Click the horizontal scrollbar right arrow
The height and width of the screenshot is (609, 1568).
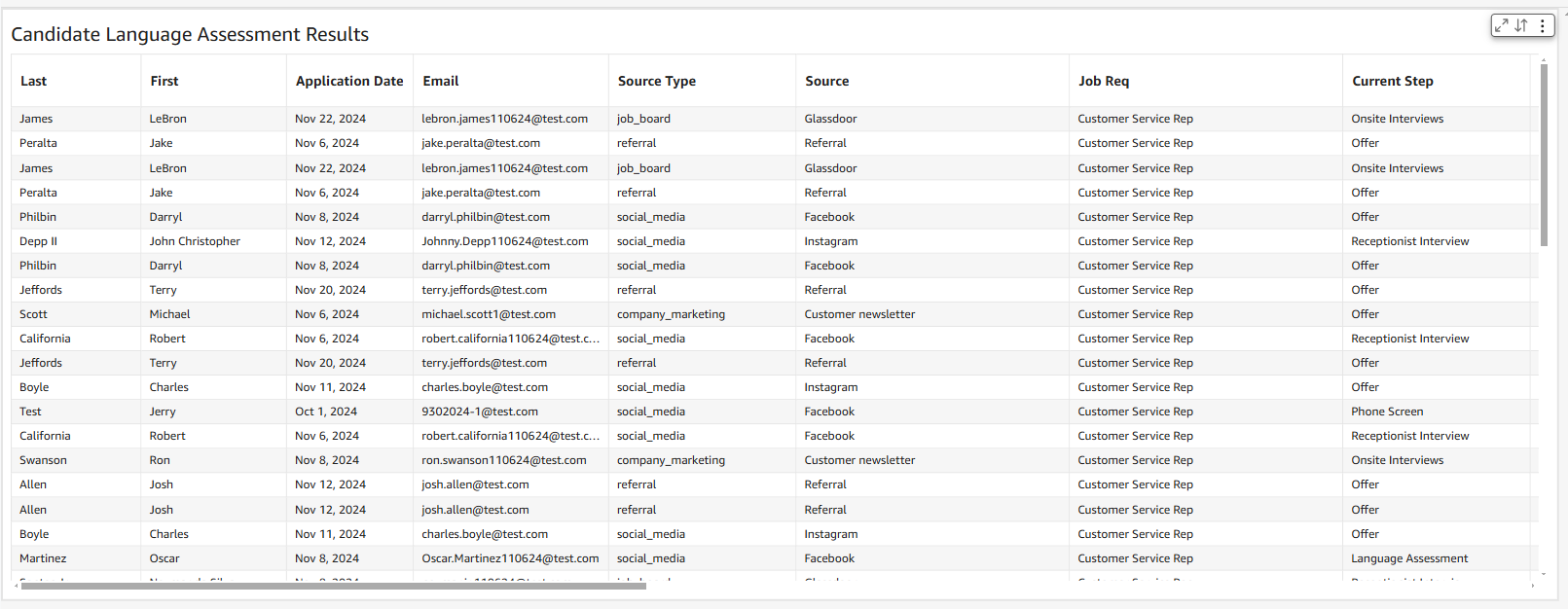1533,586
